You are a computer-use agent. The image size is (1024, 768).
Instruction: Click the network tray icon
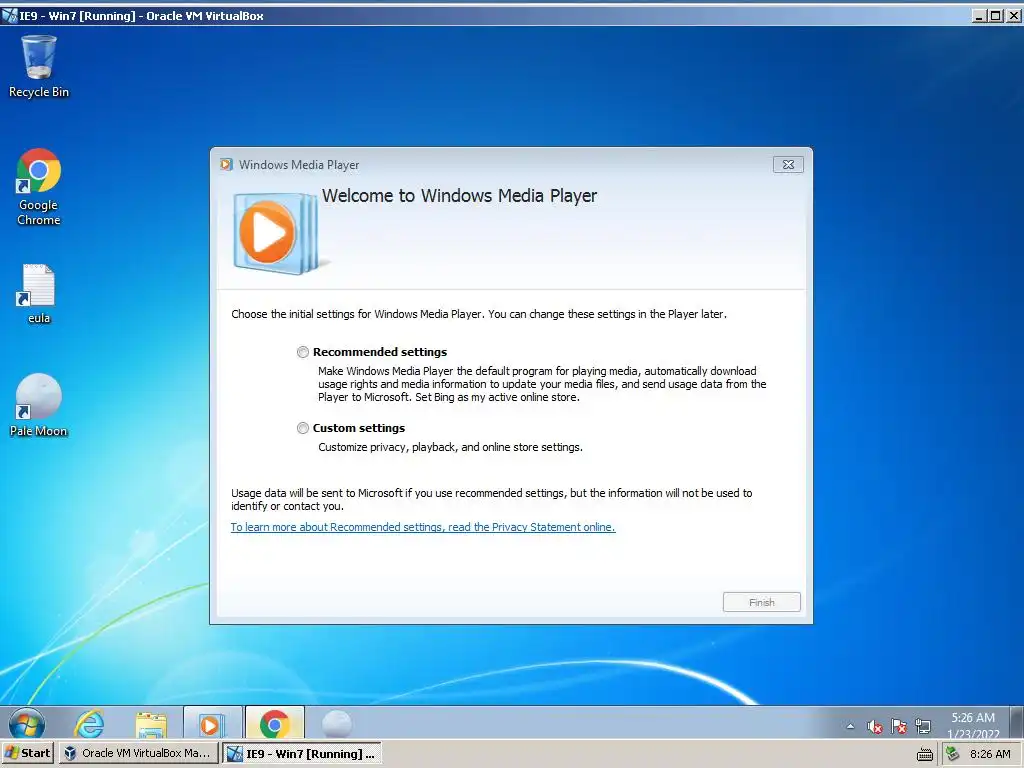923,726
